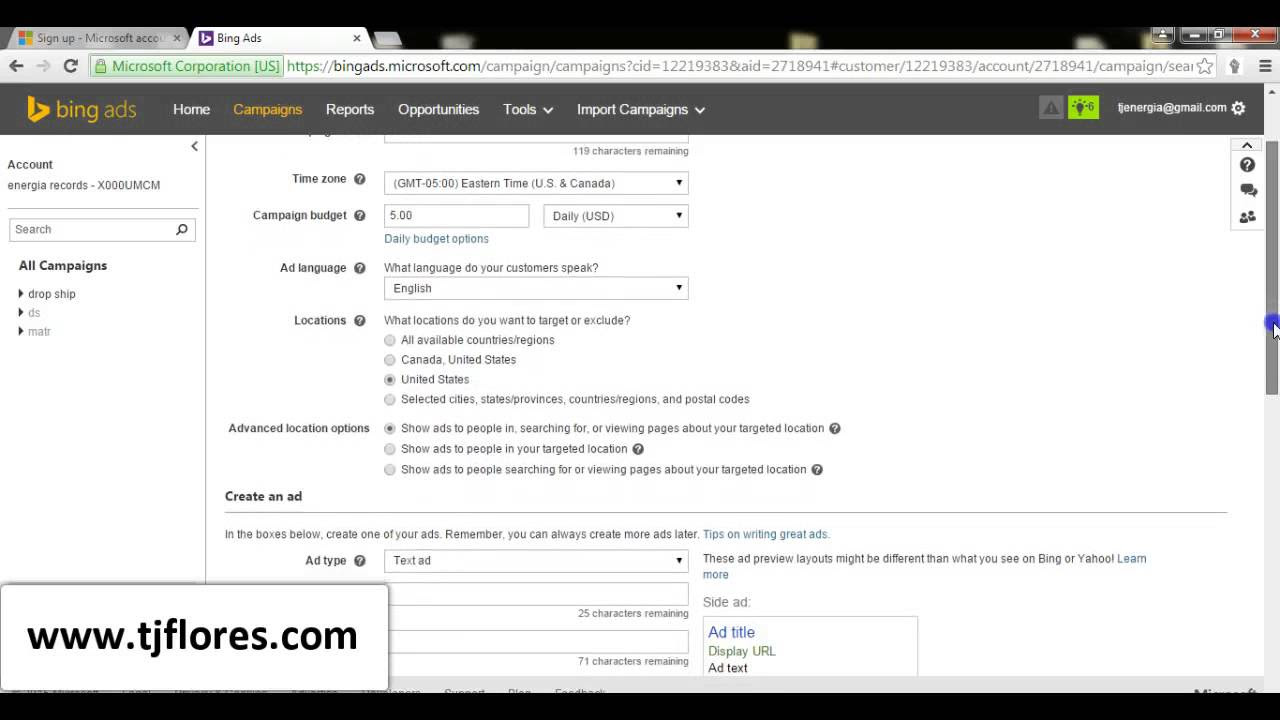The image size is (1280, 720).
Task: Click page vertical scrollbar thumb
Action: pos(1272,268)
